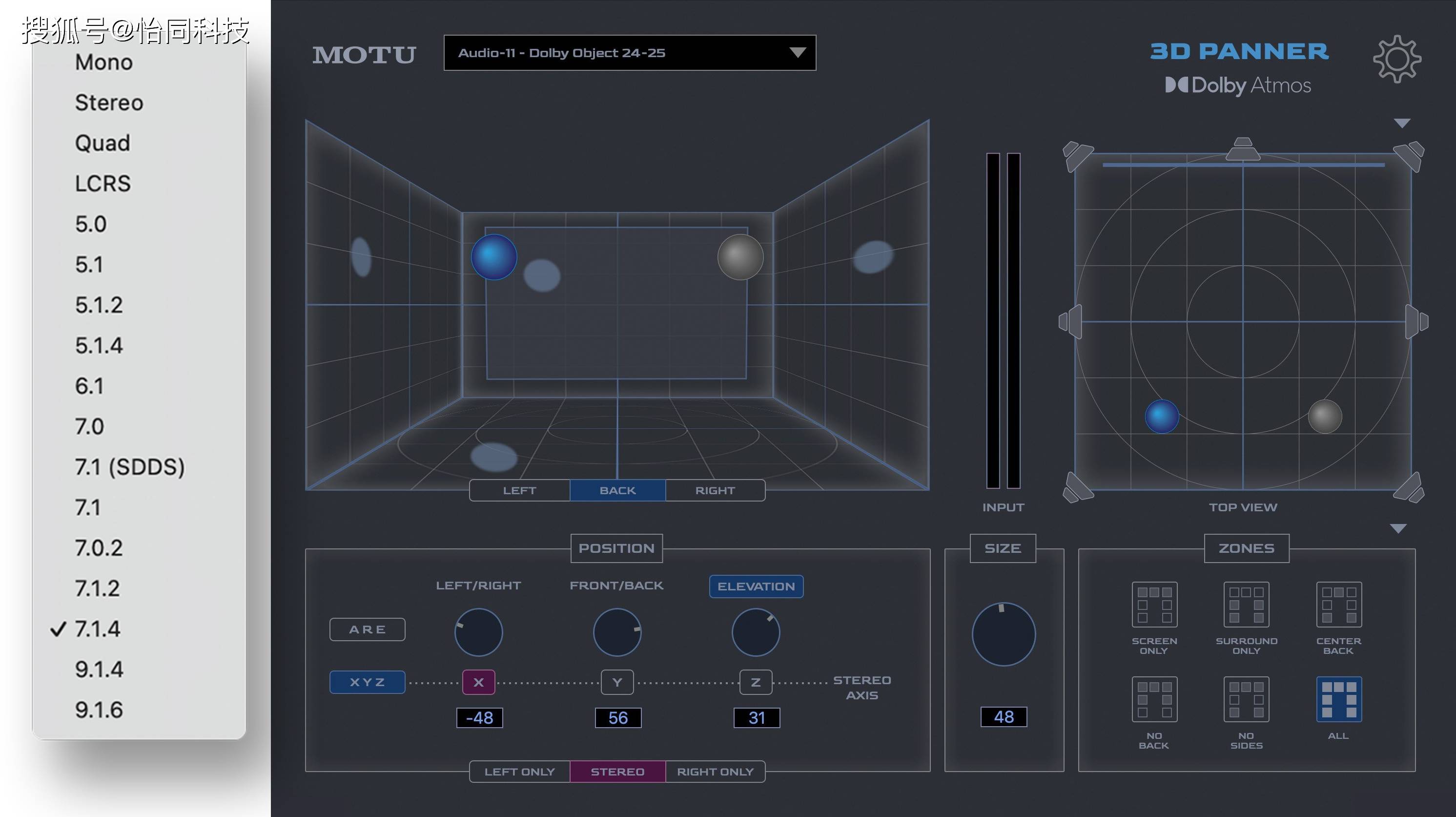This screenshot has height=817, width=1456.
Task: Select the Screen Only zone icon
Action: click(1154, 605)
